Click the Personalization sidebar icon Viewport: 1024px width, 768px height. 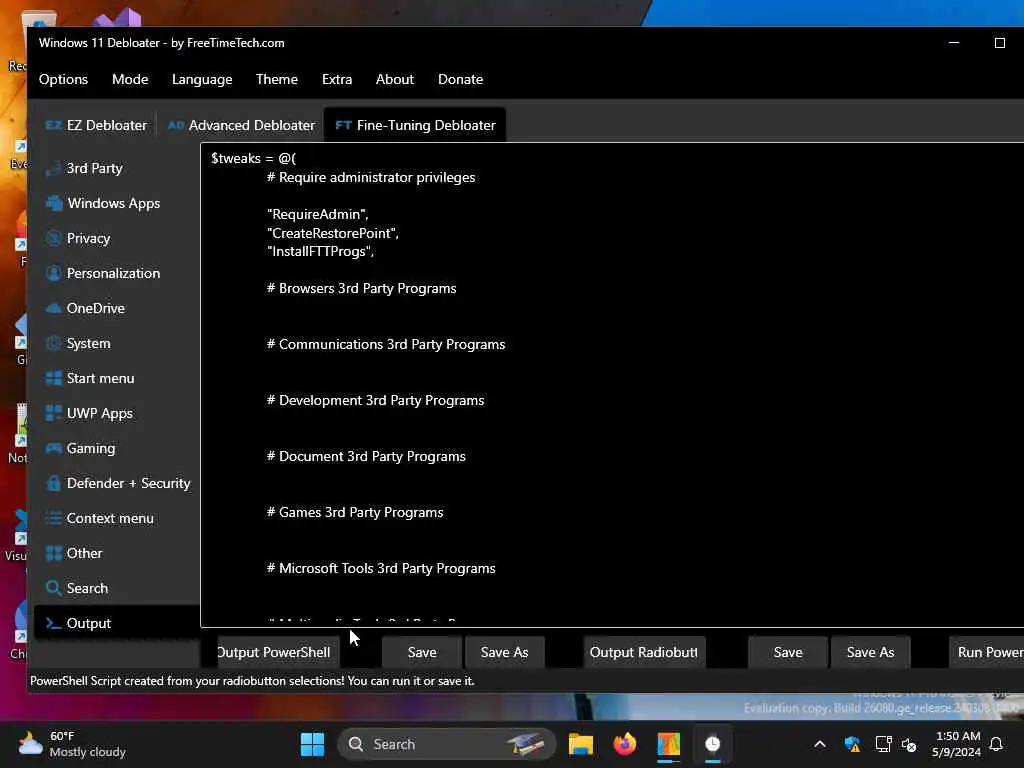tap(54, 273)
